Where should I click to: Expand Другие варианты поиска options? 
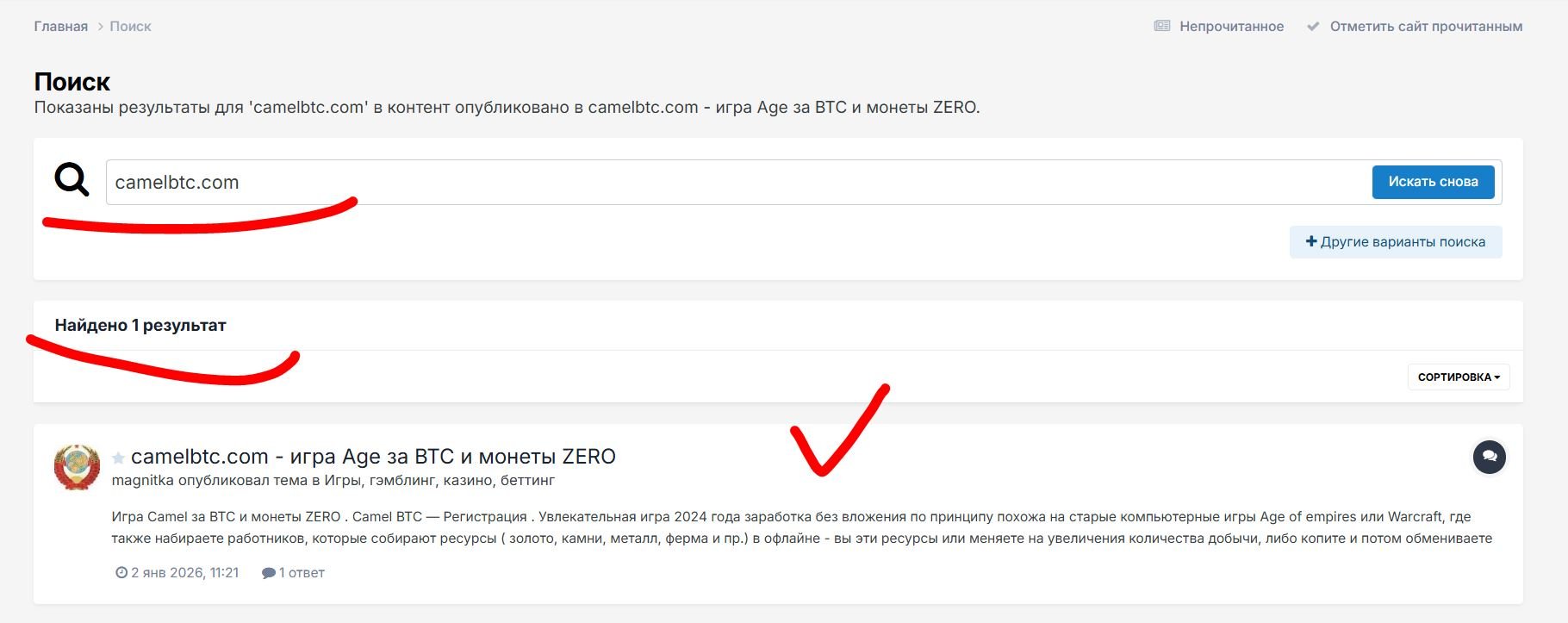click(x=1396, y=242)
